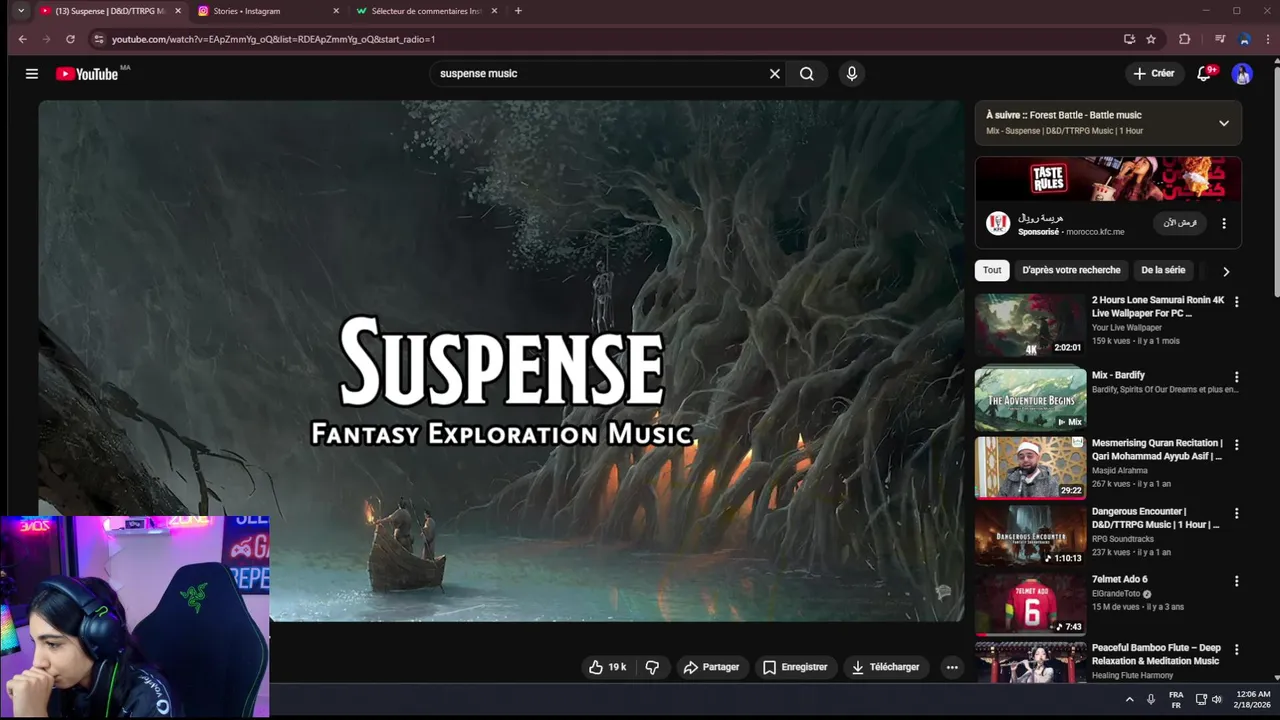
Task: Open YouTube notifications bell
Action: point(1204,73)
